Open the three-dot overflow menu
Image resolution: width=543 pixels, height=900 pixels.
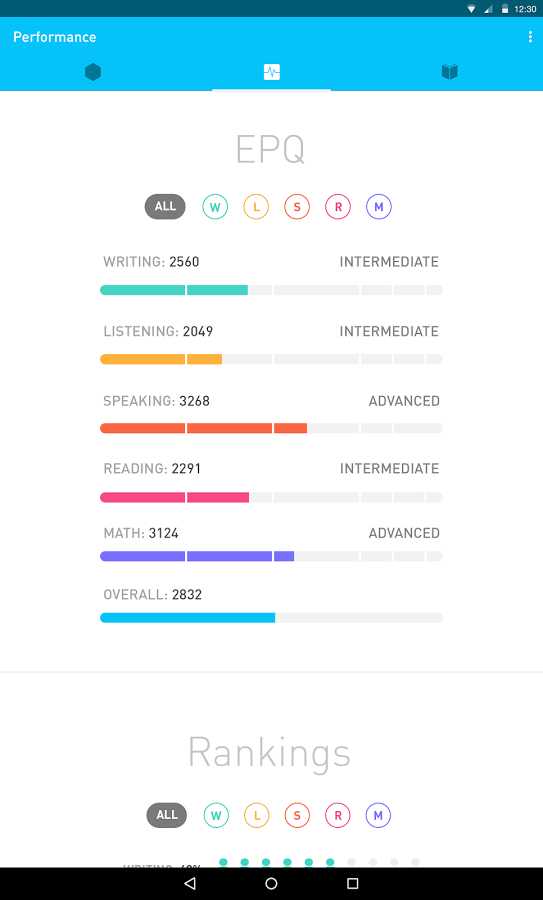pos(529,37)
